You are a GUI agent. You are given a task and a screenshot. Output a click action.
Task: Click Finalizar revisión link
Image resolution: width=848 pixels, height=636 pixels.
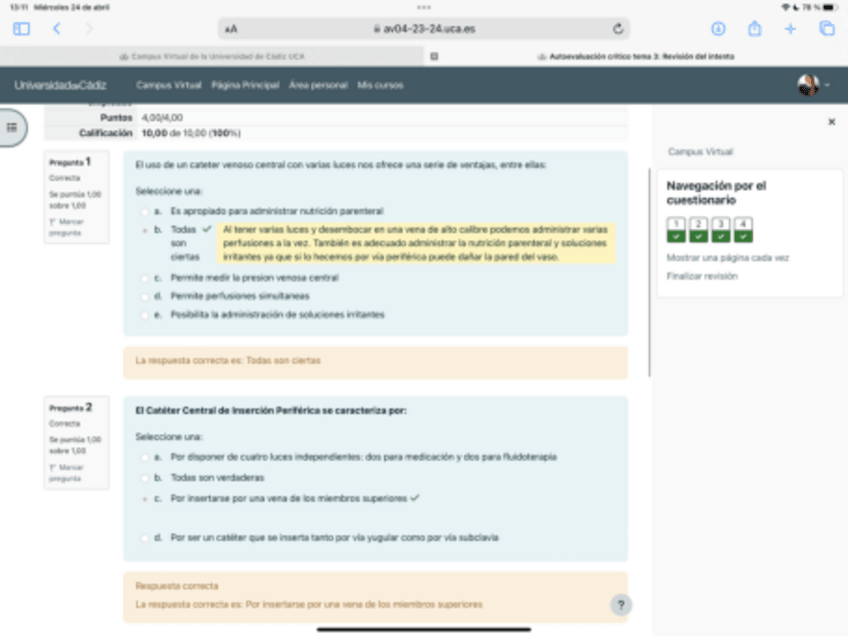click(702, 276)
